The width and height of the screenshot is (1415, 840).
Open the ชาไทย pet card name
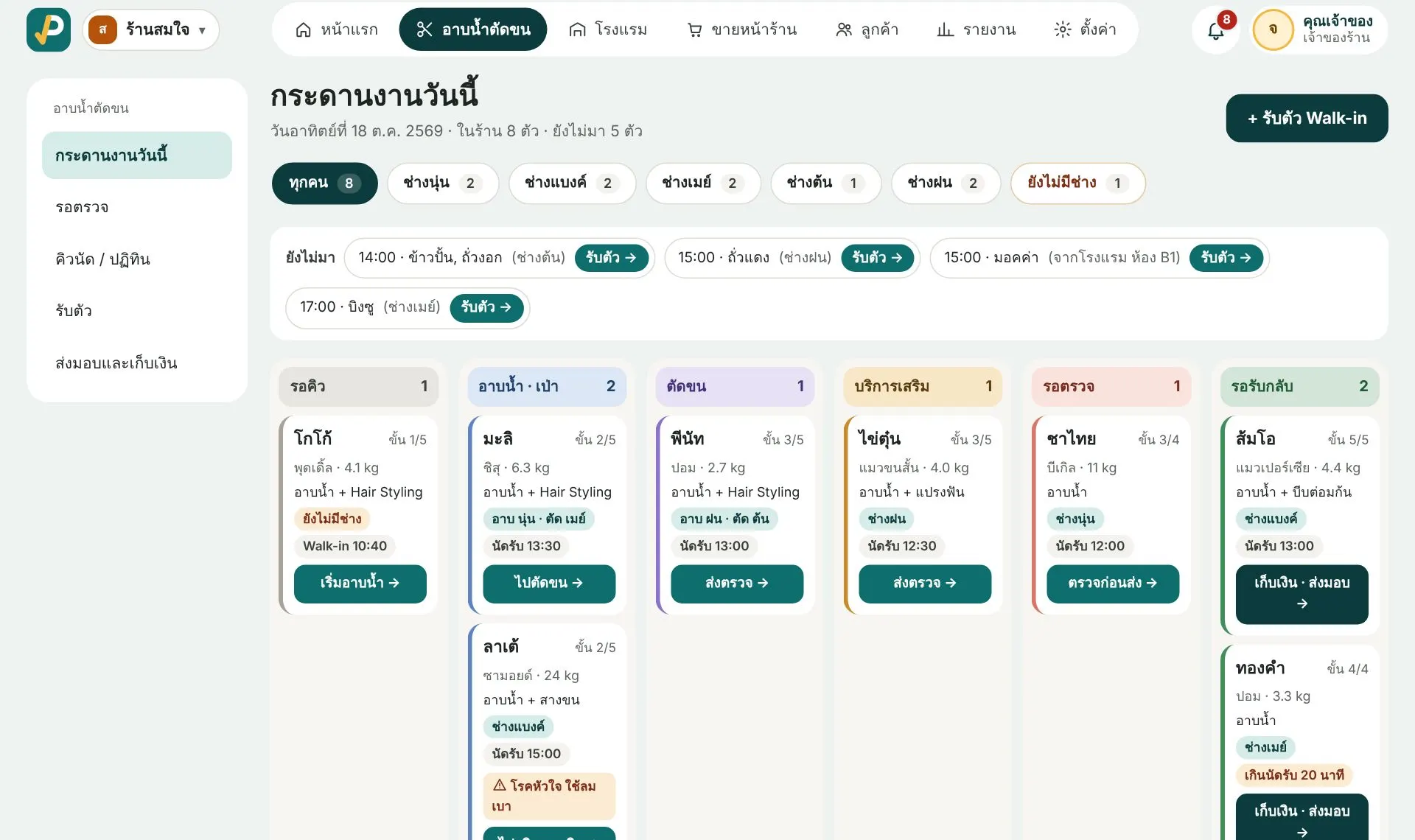[1072, 438]
